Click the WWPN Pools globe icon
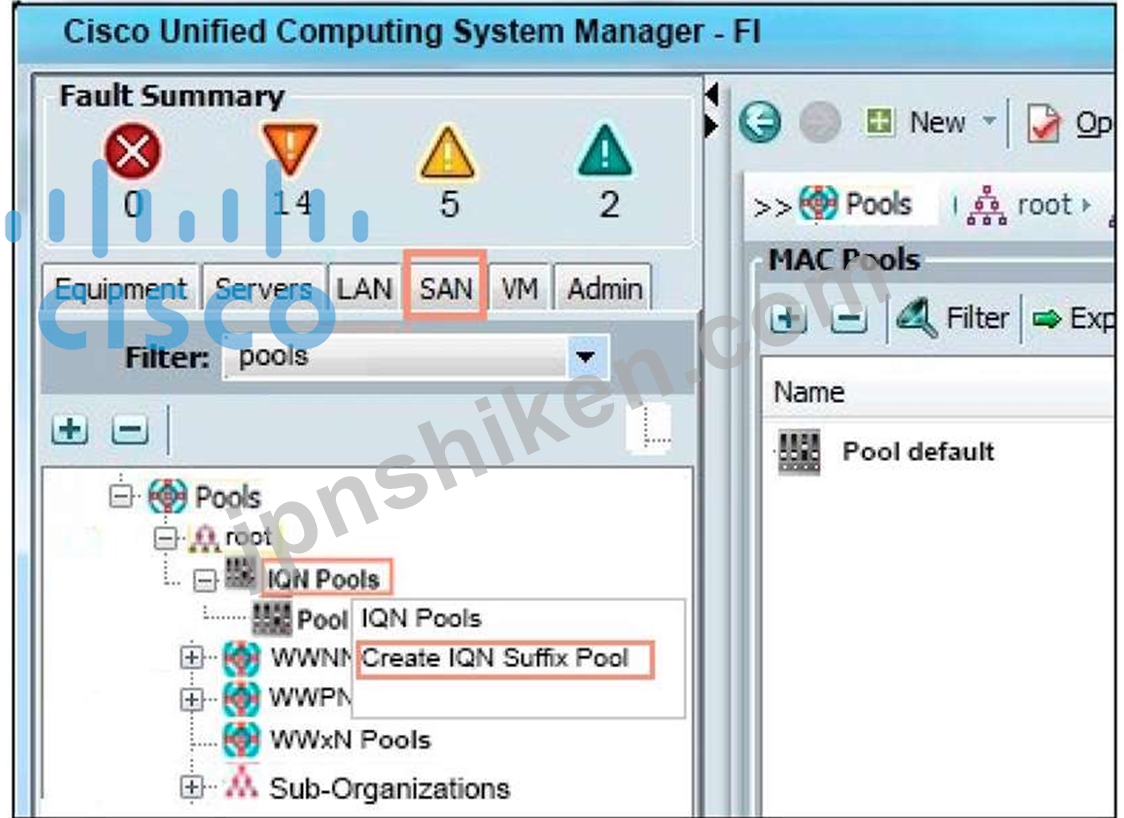Screen dimensions: 1124x818 tap(241, 698)
